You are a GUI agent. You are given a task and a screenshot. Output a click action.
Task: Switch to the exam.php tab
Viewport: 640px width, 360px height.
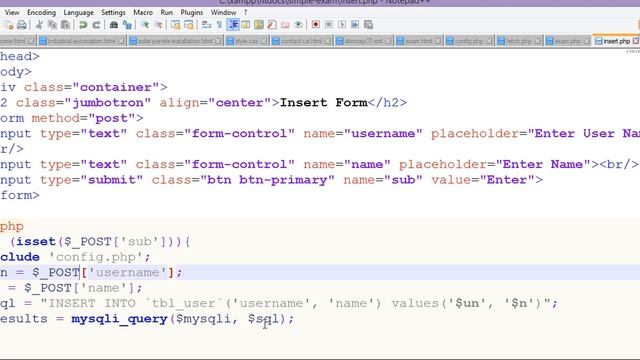pyautogui.click(x=567, y=41)
